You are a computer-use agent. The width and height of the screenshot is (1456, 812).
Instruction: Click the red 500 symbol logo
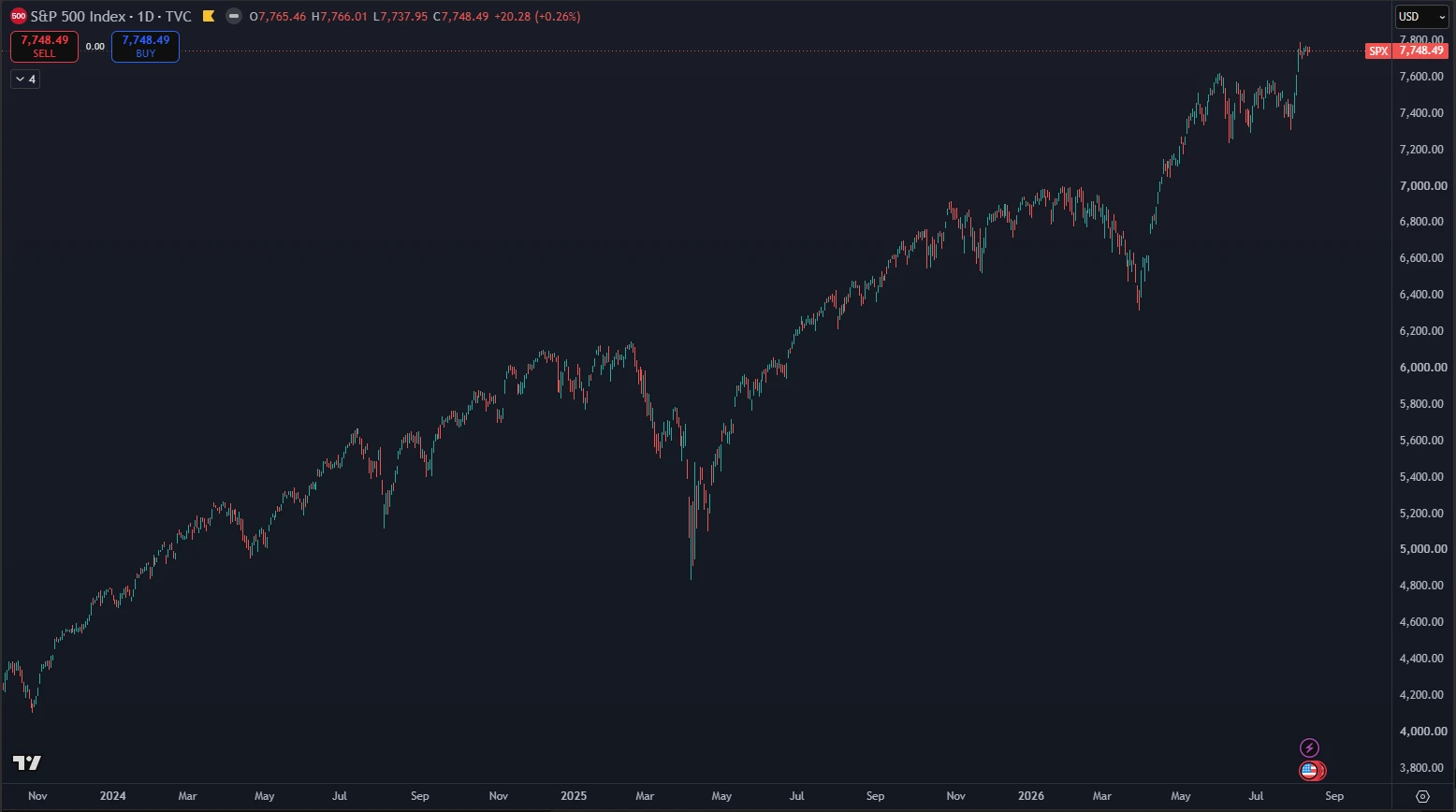click(19, 17)
